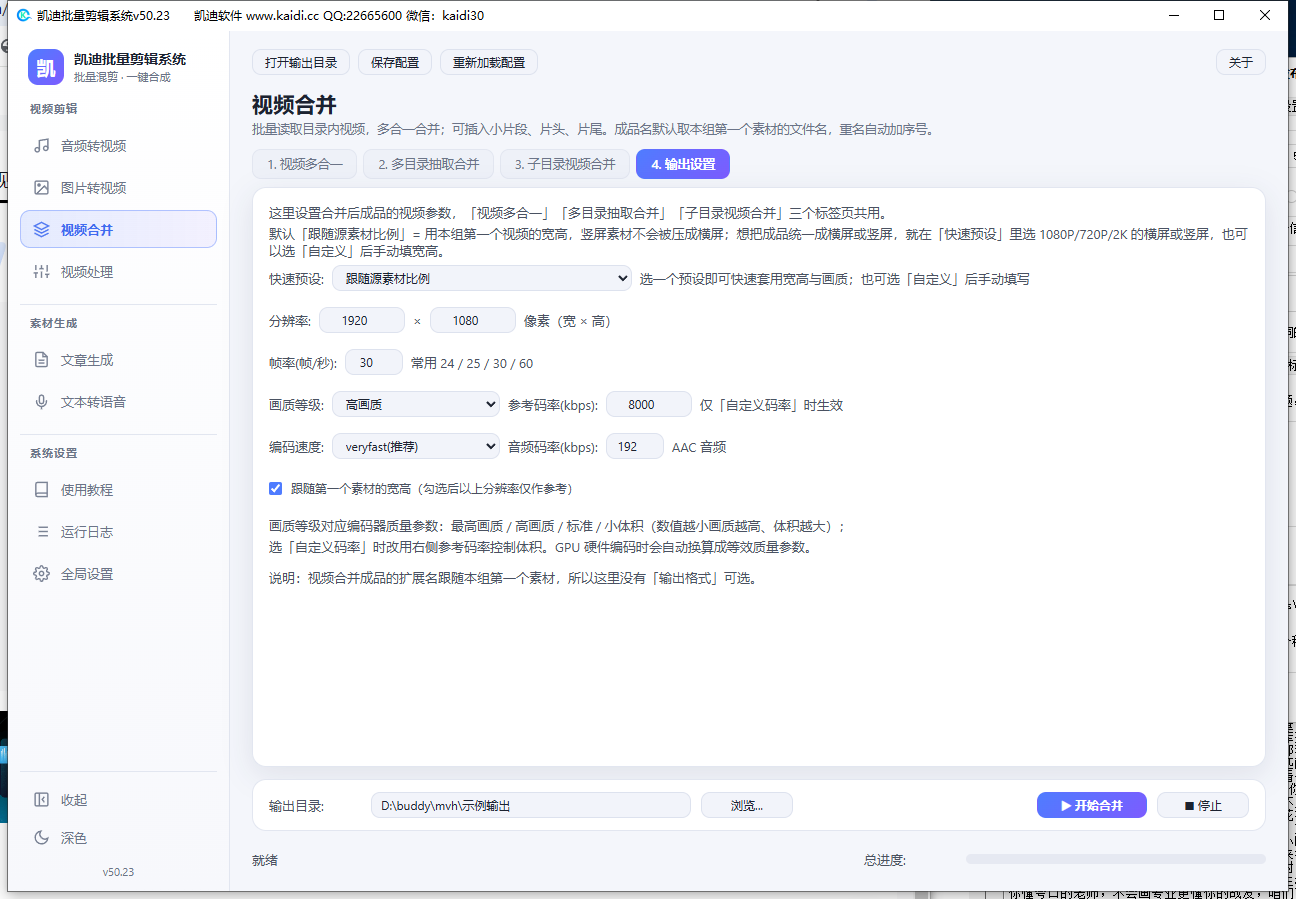Open the 关于 about button
The width and height of the screenshot is (1296, 899).
tap(1241, 62)
